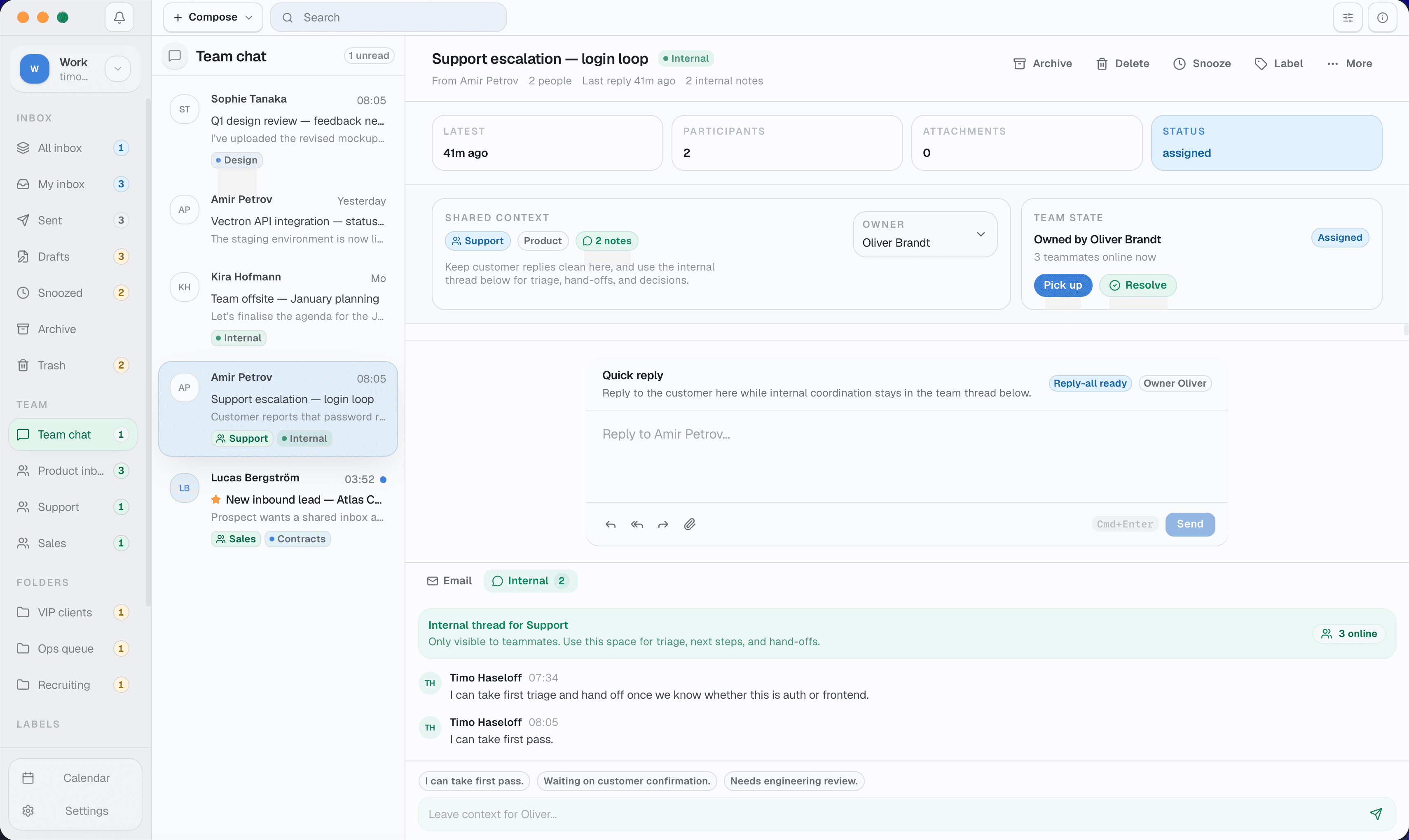Switch to the Internal tab
Image resolution: width=1409 pixels, height=840 pixels.
tap(530, 581)
